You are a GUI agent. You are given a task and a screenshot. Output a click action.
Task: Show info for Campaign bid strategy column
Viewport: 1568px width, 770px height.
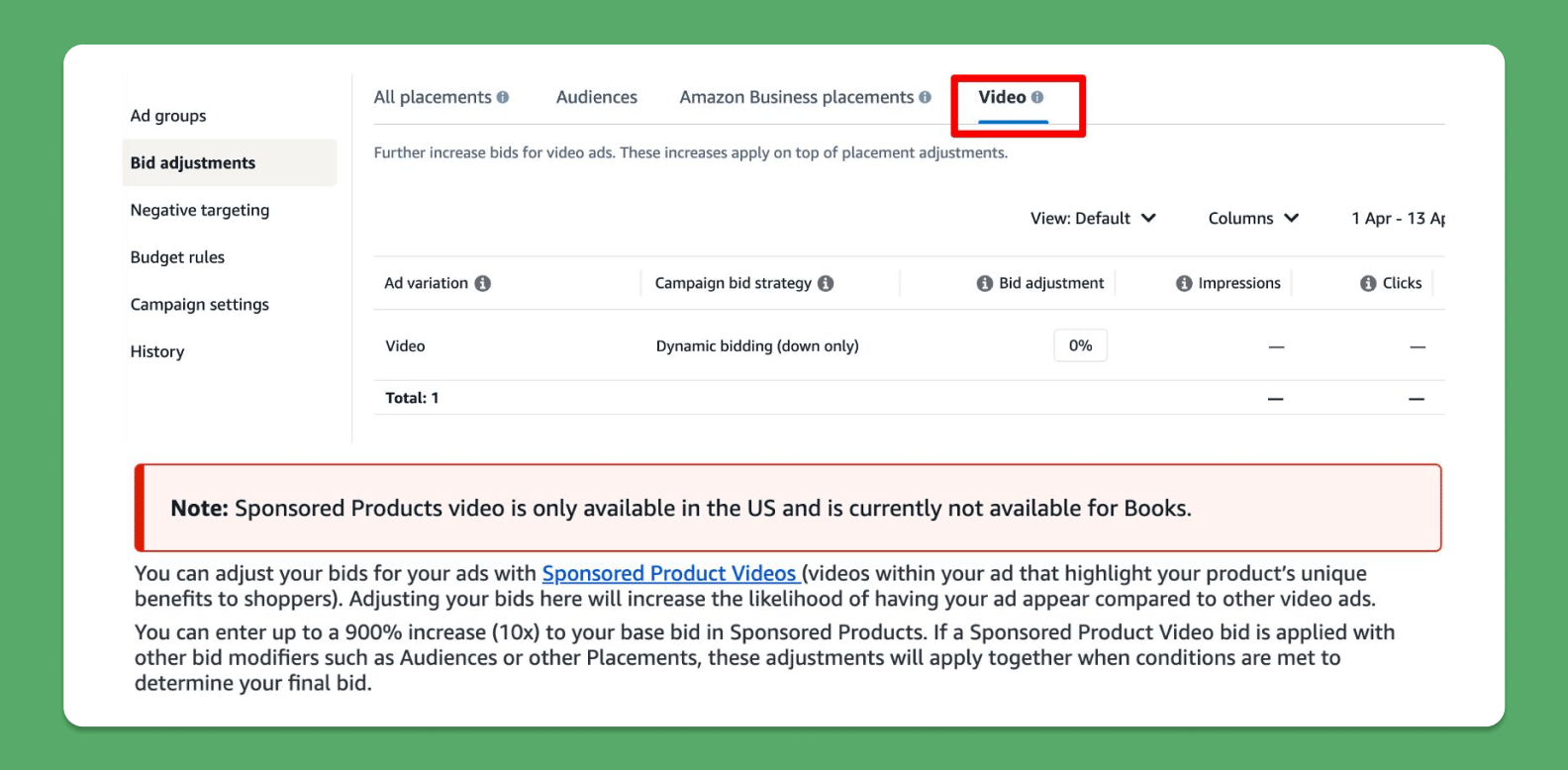[x=826, y=283]
